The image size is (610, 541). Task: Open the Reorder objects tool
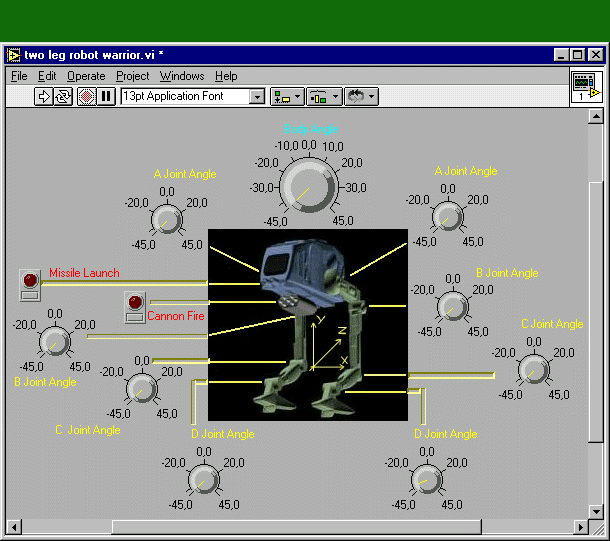tap(361, 96)
